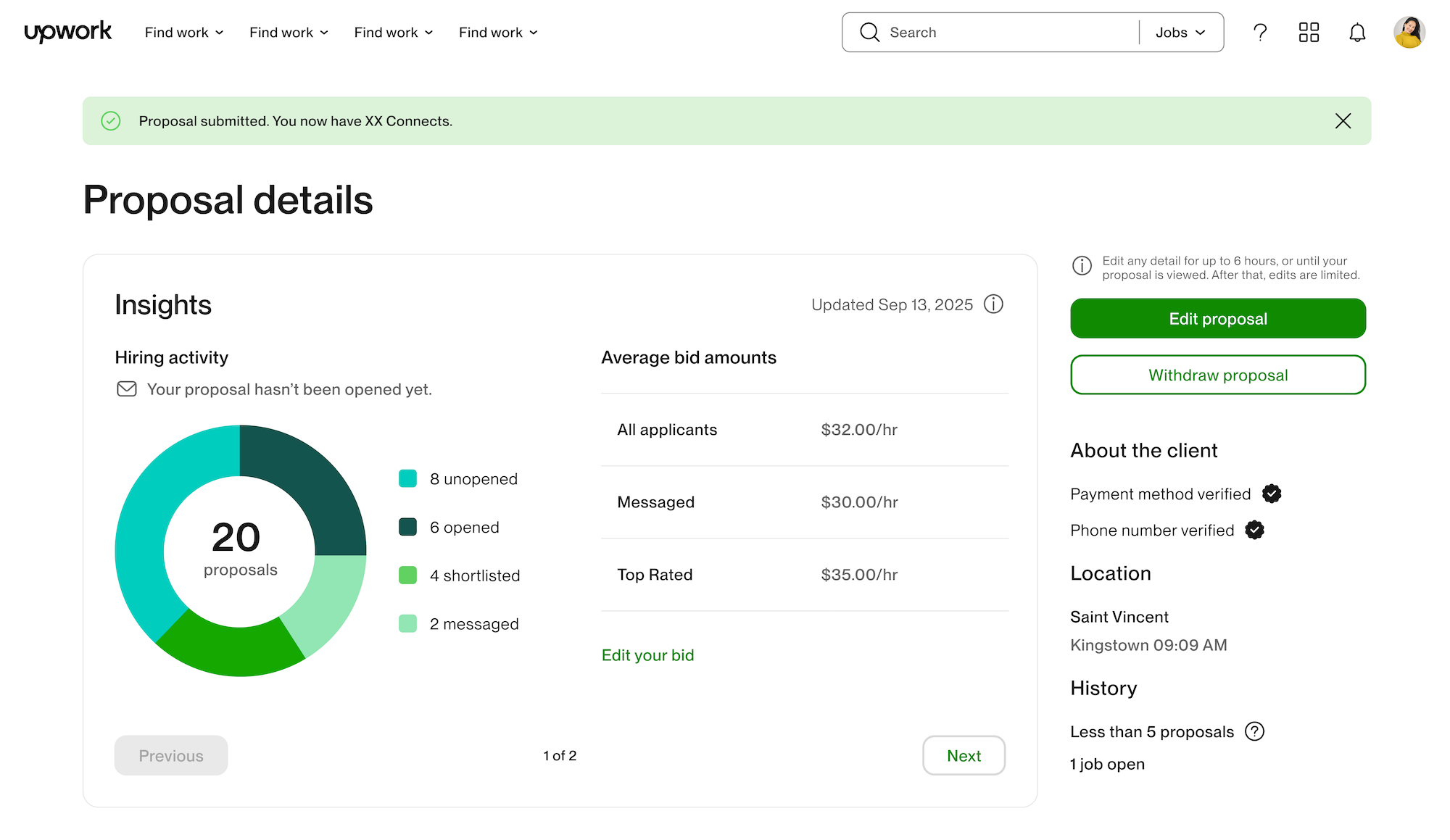Expand the first Find work dropdown

183,32
